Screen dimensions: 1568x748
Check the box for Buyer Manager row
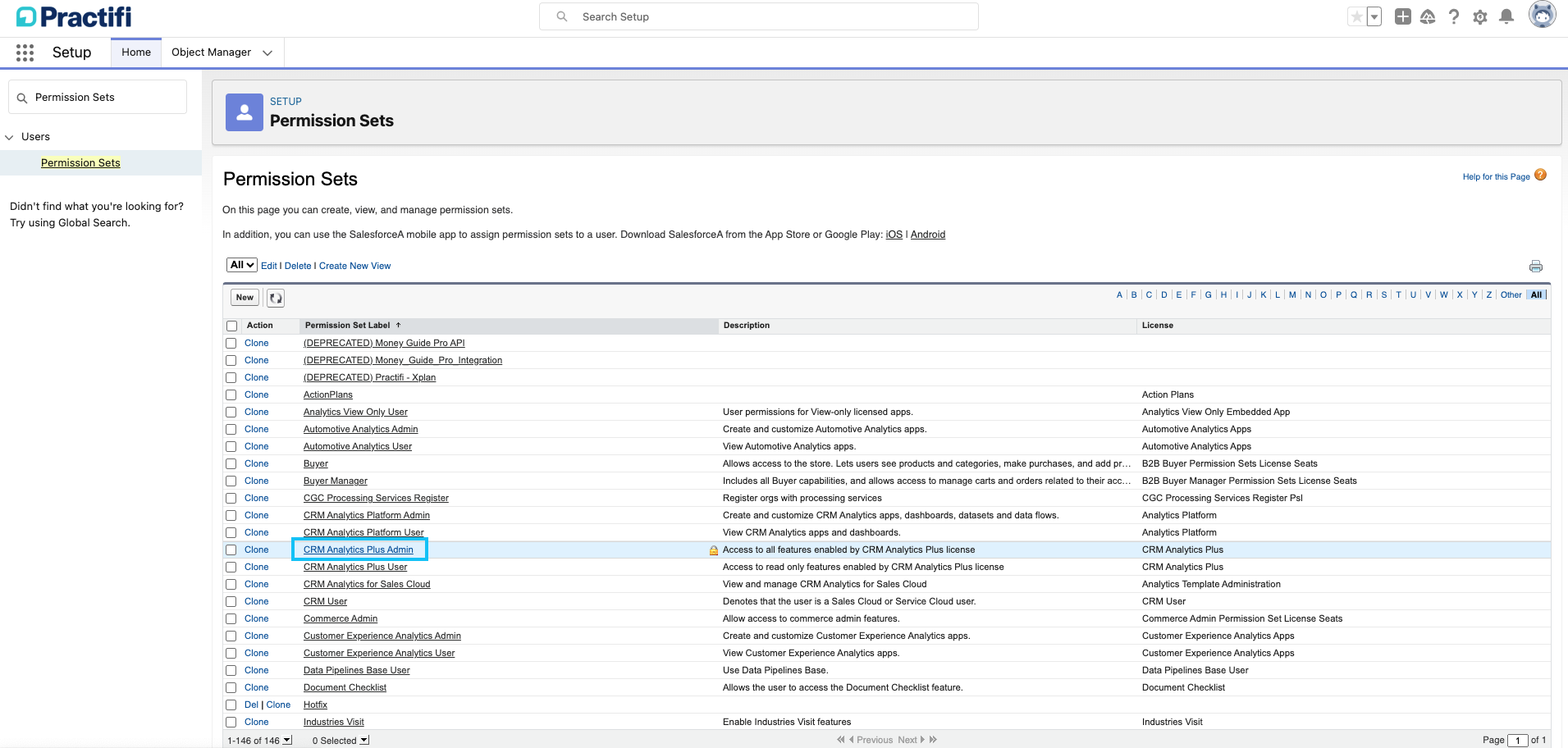point(231,481)
